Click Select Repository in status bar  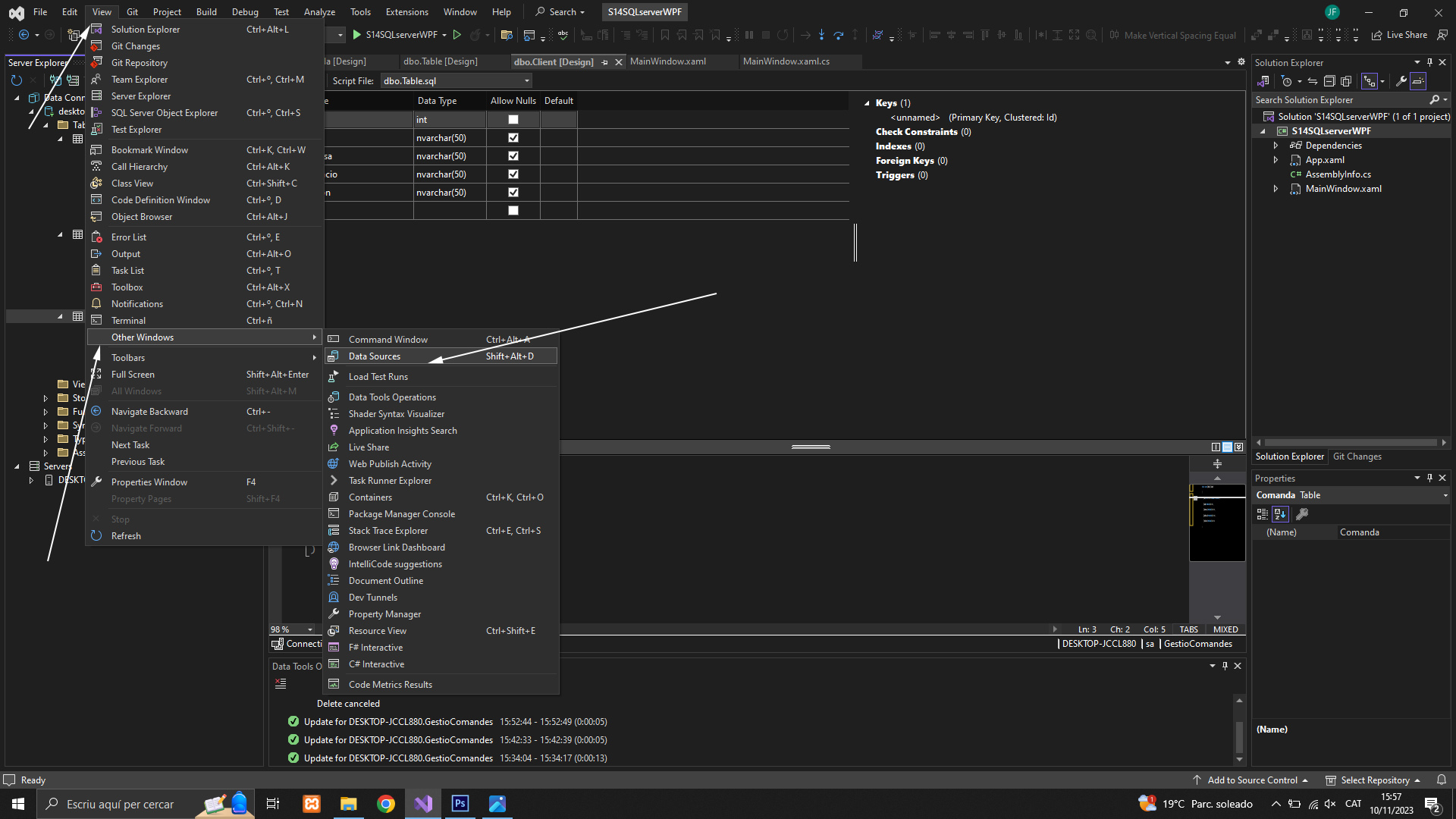[x=1374, y=780]
